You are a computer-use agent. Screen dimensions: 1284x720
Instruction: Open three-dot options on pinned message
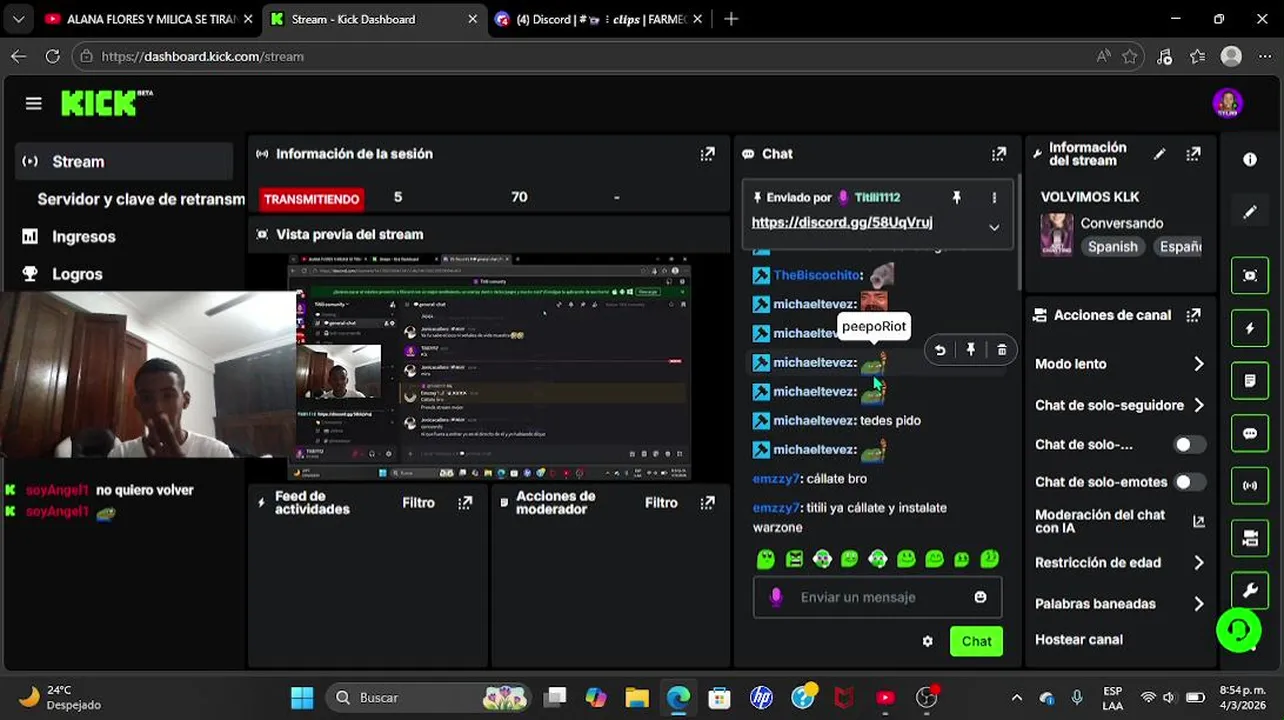point(994,198)
